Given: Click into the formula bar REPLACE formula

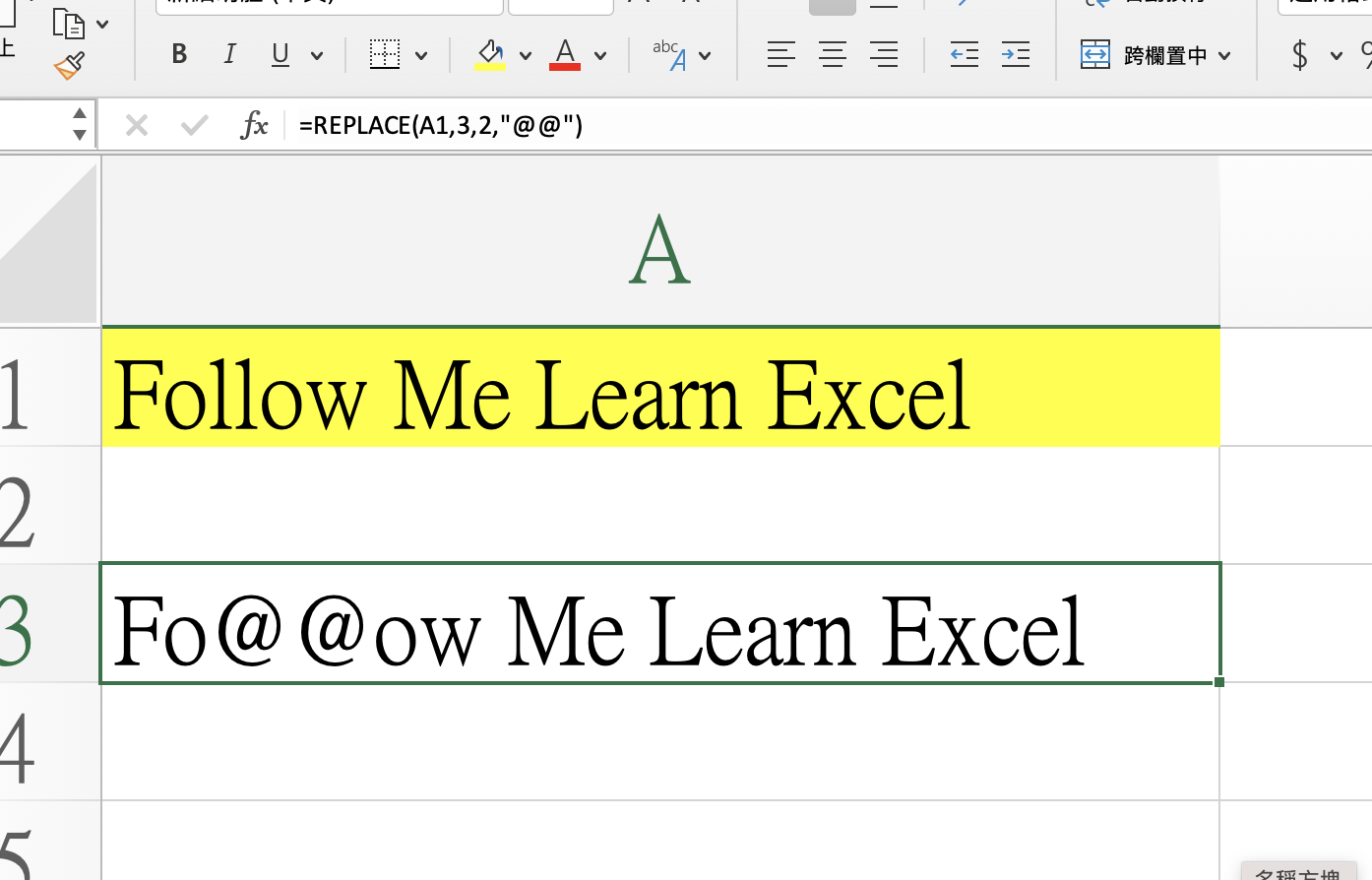Looking at the screenshot, I should (x=441, y=125).
